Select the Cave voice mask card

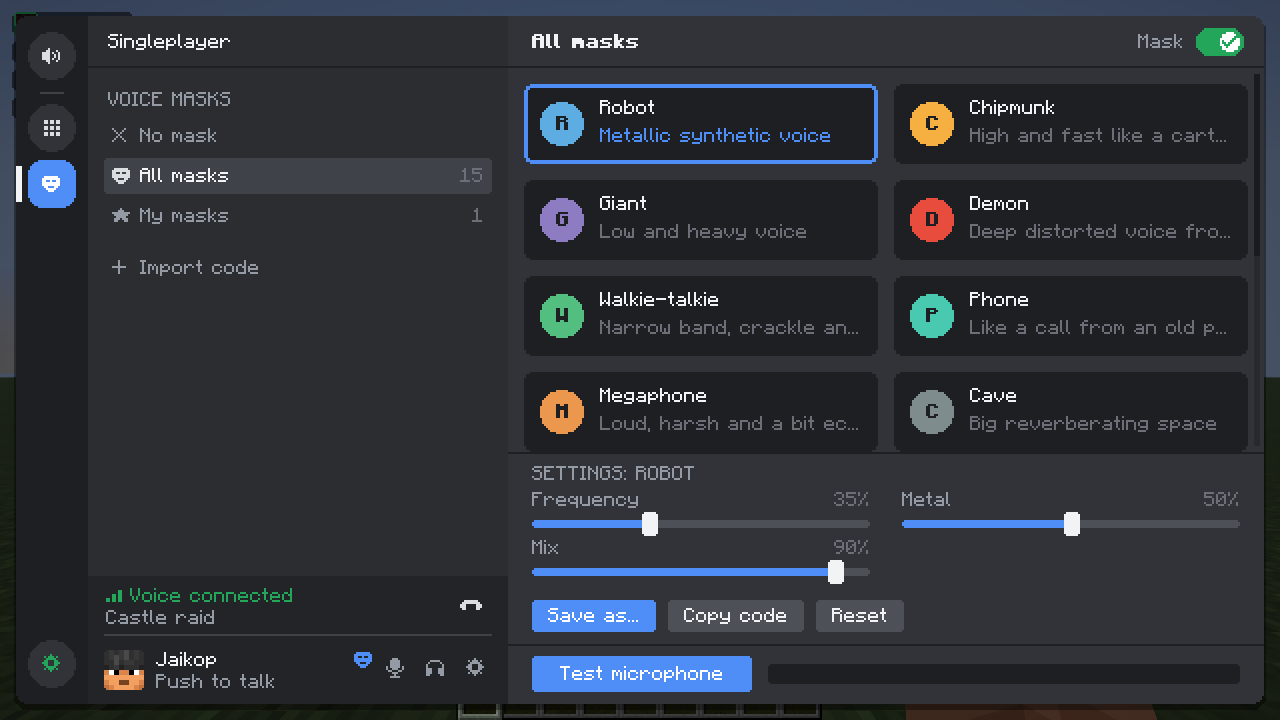[x=1071, y=412]
